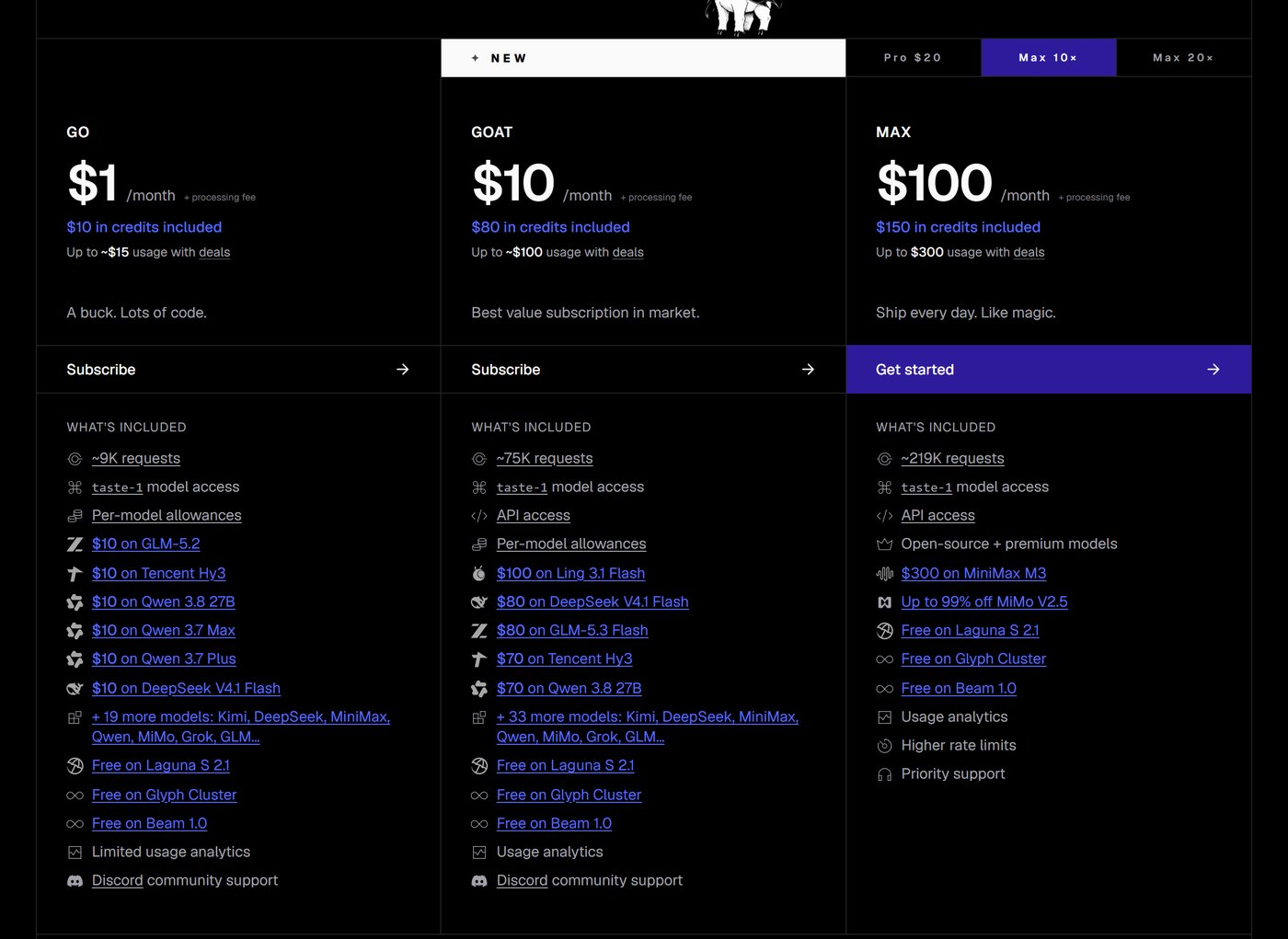Click Up to 99% off MiMo V2.5

click(x=984, y=601)
